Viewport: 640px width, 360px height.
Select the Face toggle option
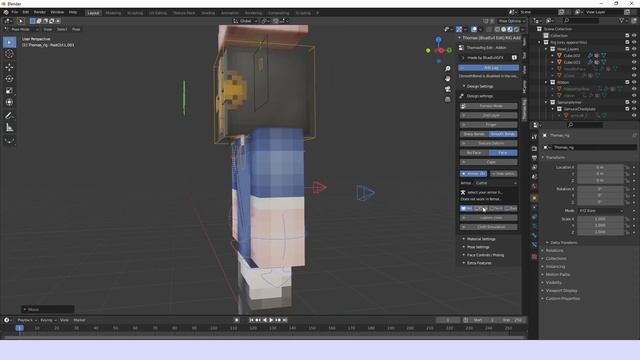[503, 153]
